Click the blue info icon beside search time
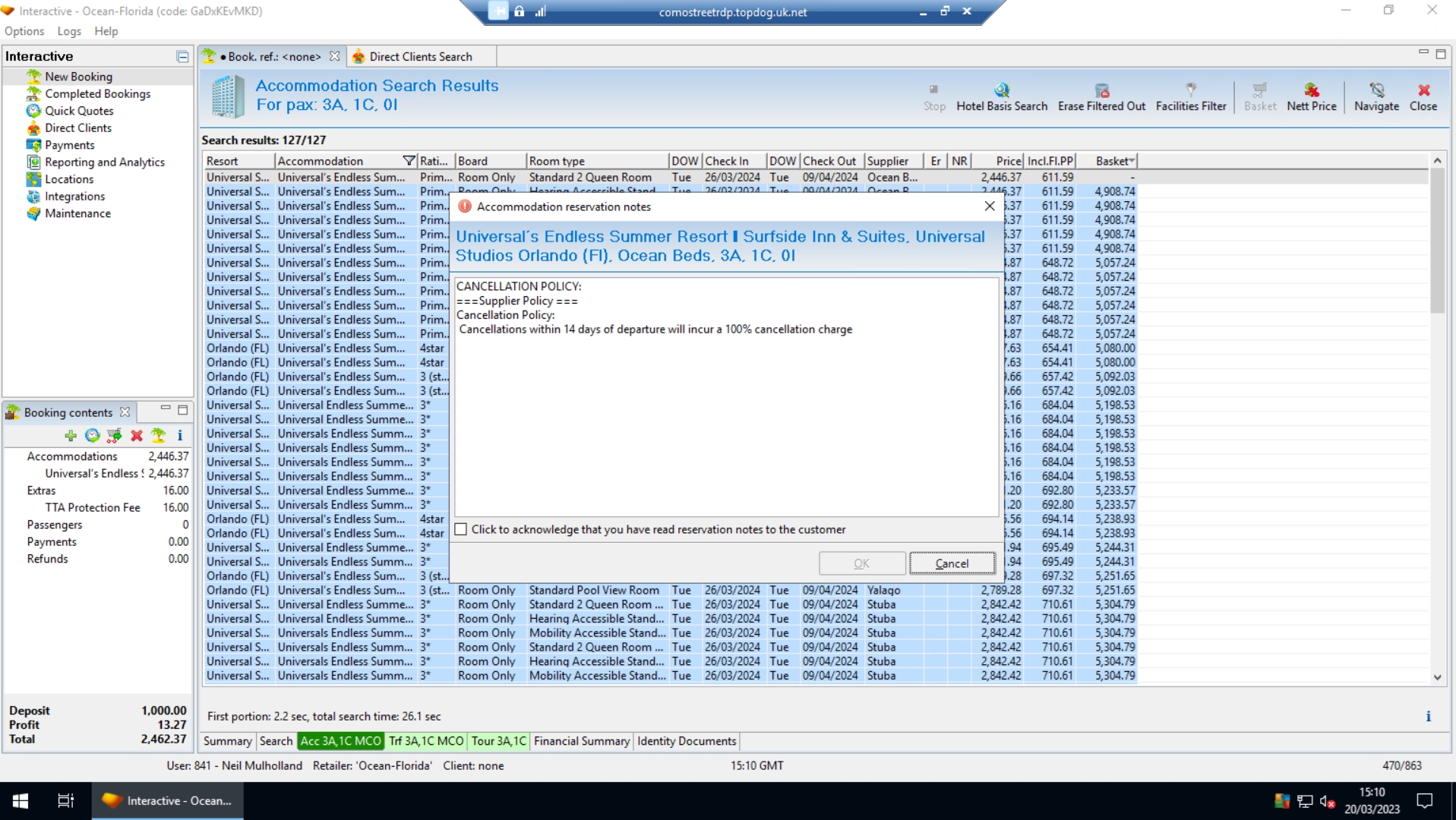This screenshot has height=820, width=1456. pyautogui.click(x=1428, y=716)
